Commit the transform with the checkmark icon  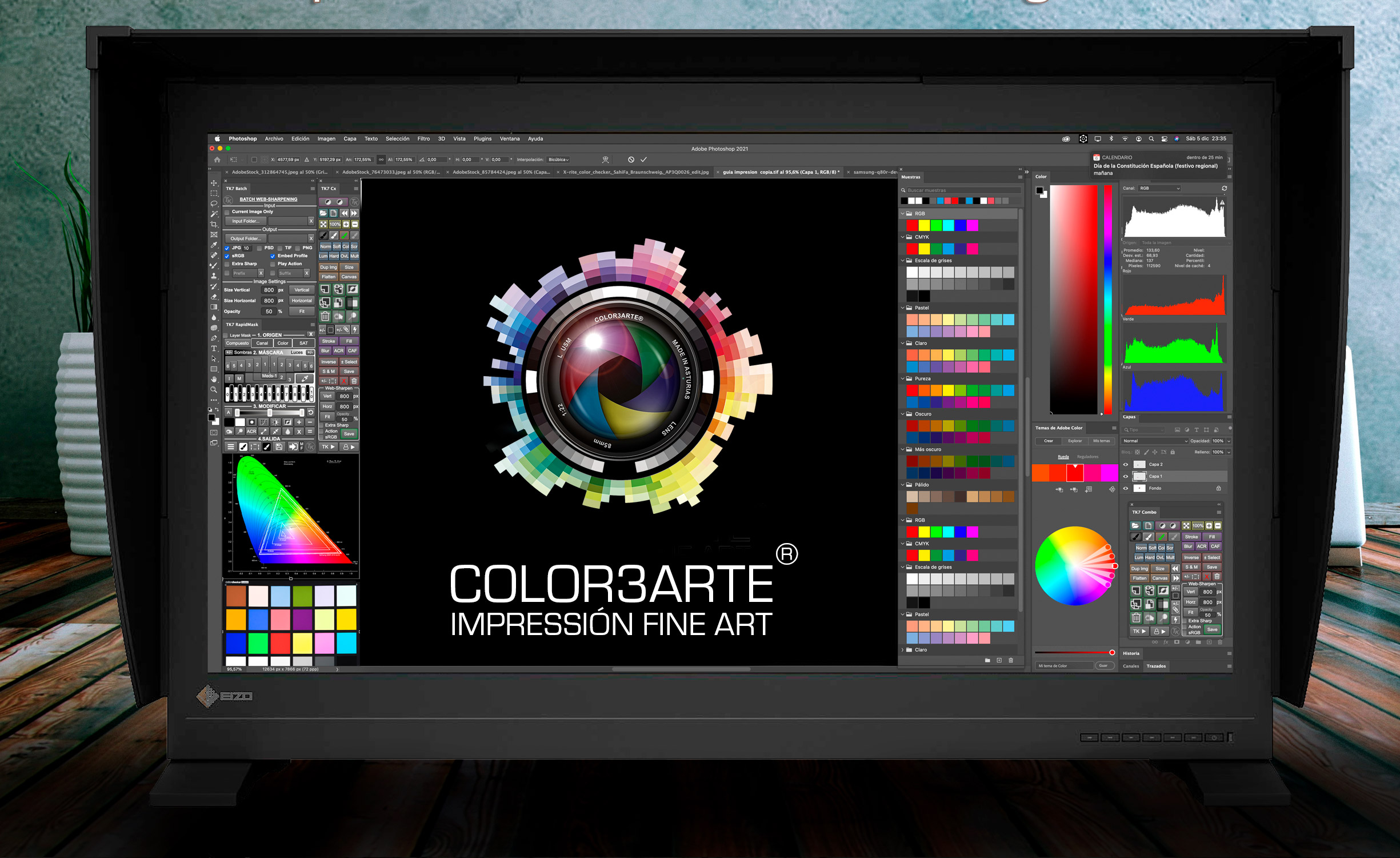643,159
